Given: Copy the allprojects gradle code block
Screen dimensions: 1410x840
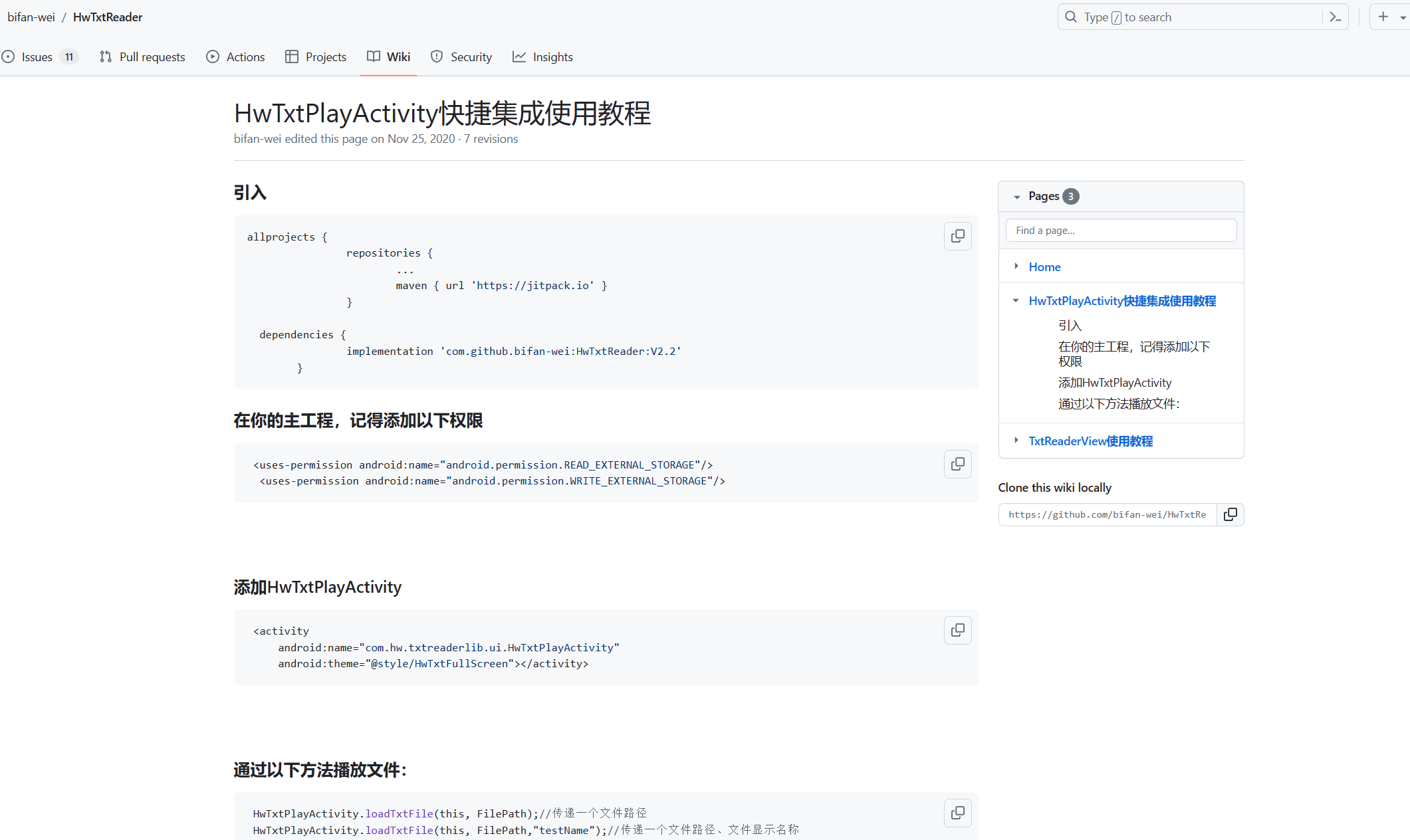Looking at the screenshot, I should point(957,236).
